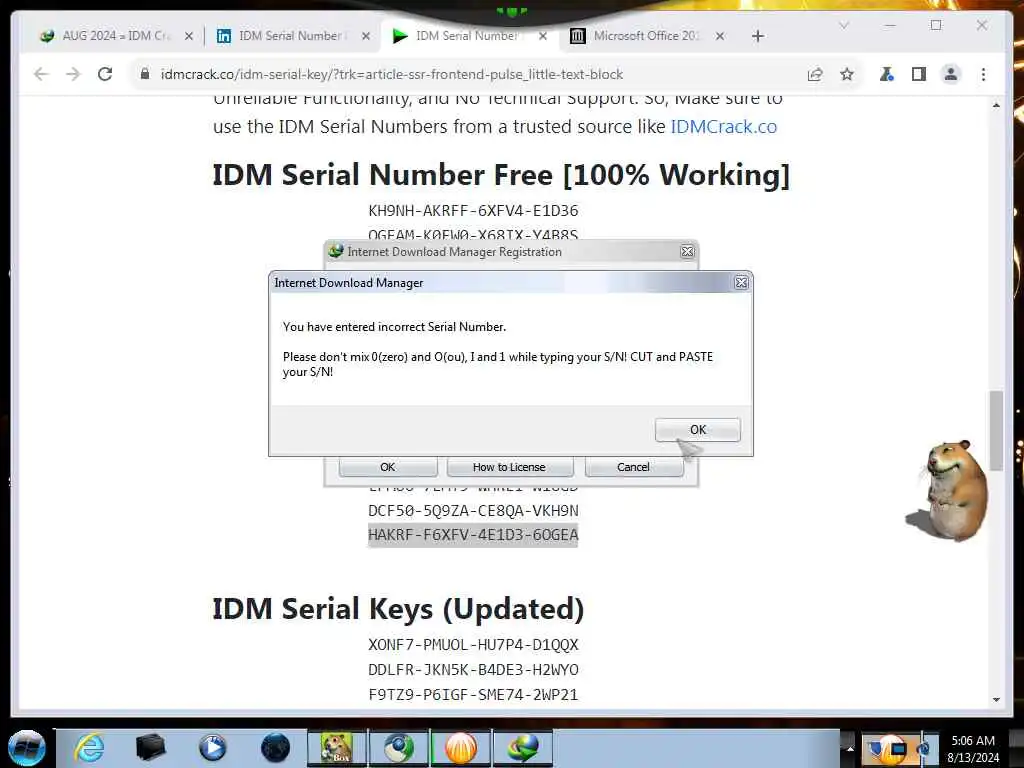This screenshot has height=768, width=1024.
Task: Click the scrollbar up arrow
Action: [x=996, y=105]
